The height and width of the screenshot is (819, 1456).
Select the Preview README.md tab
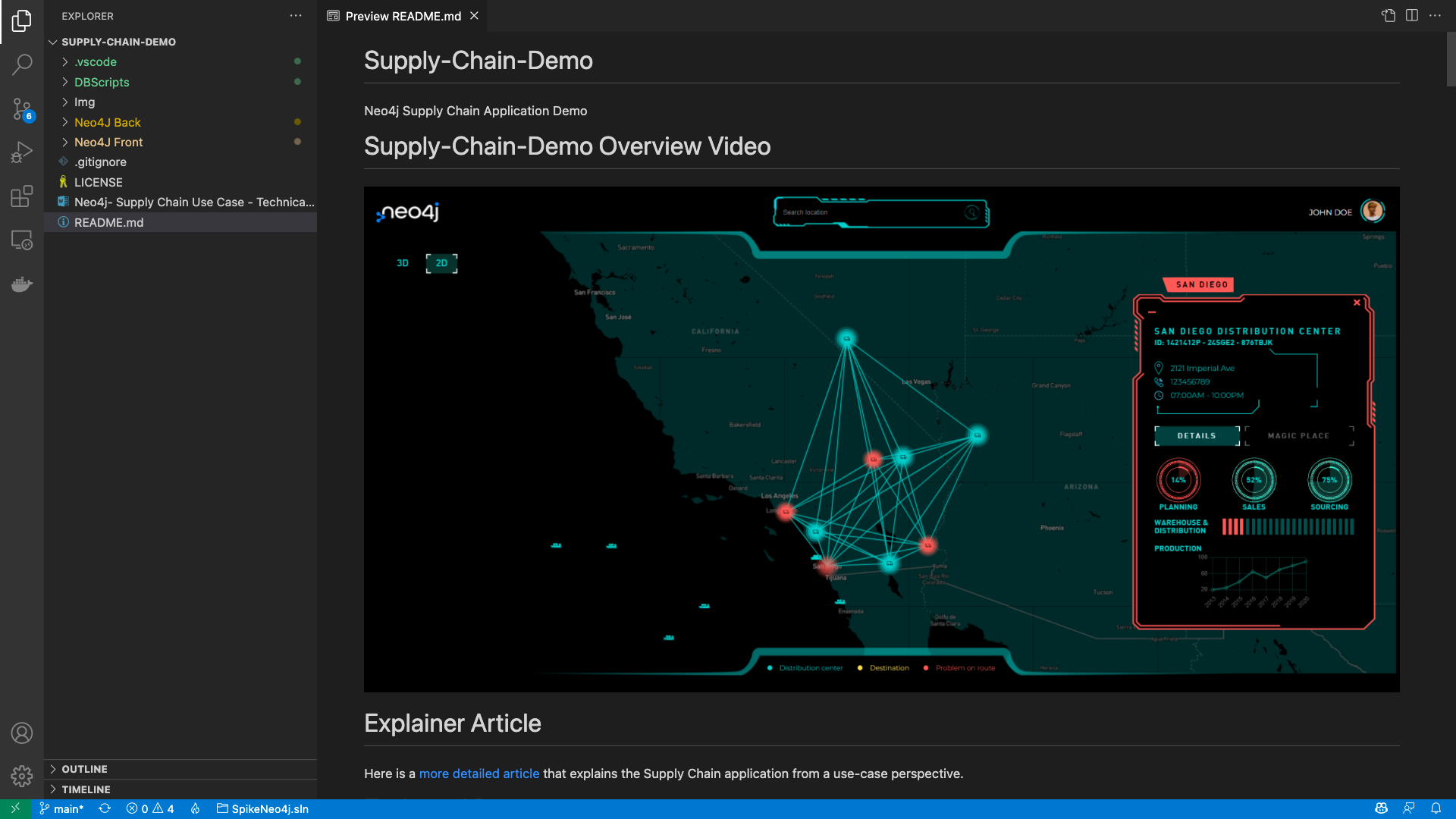pyautogui.click(x=403, y=16)
